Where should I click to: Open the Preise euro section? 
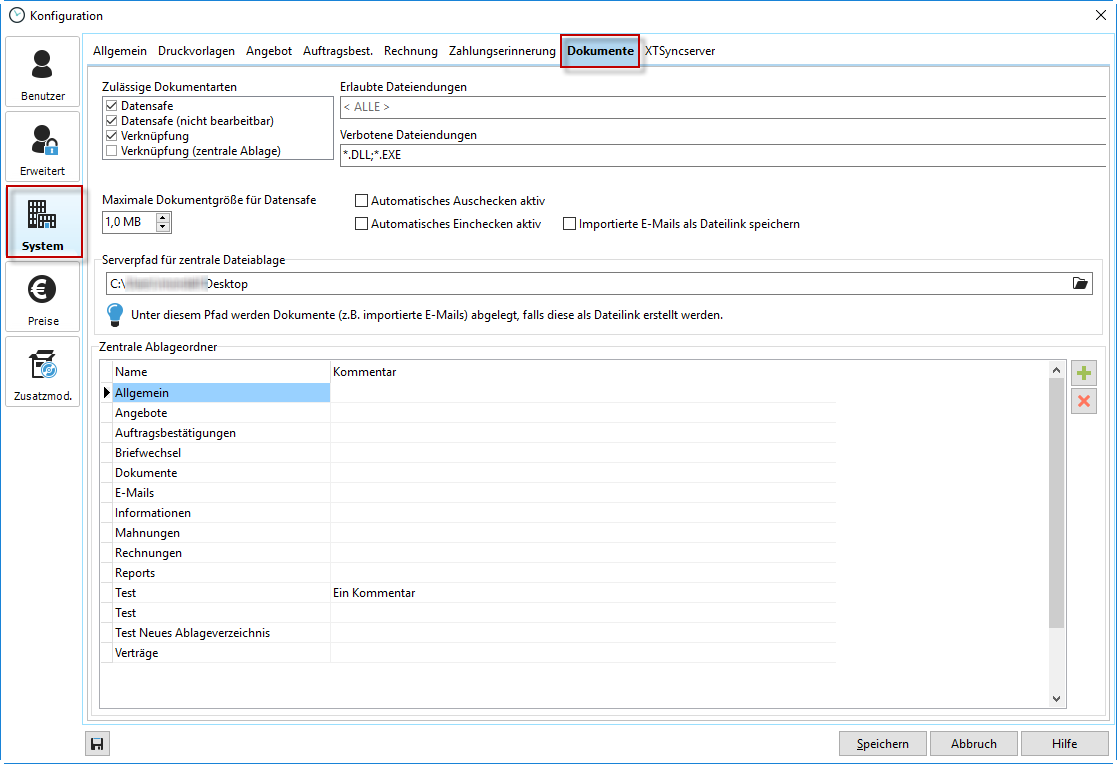click(x=42, y=296)
